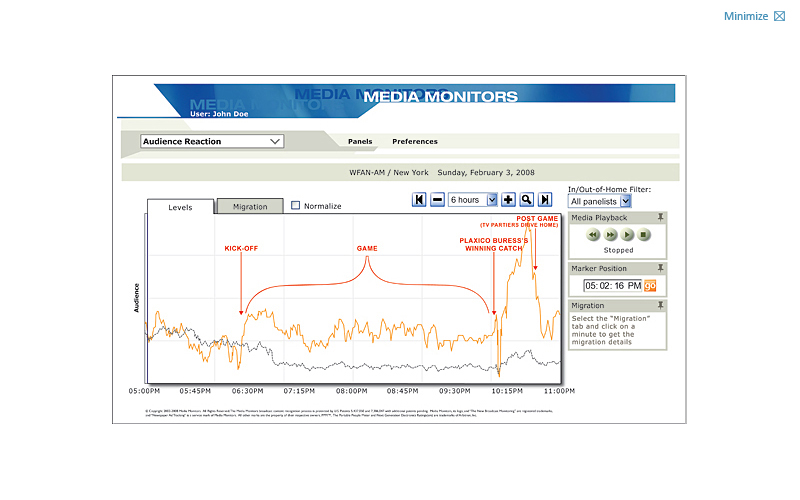Jump to end of timeline button
This screenshot has height=500, width=800.
[545, 199]
